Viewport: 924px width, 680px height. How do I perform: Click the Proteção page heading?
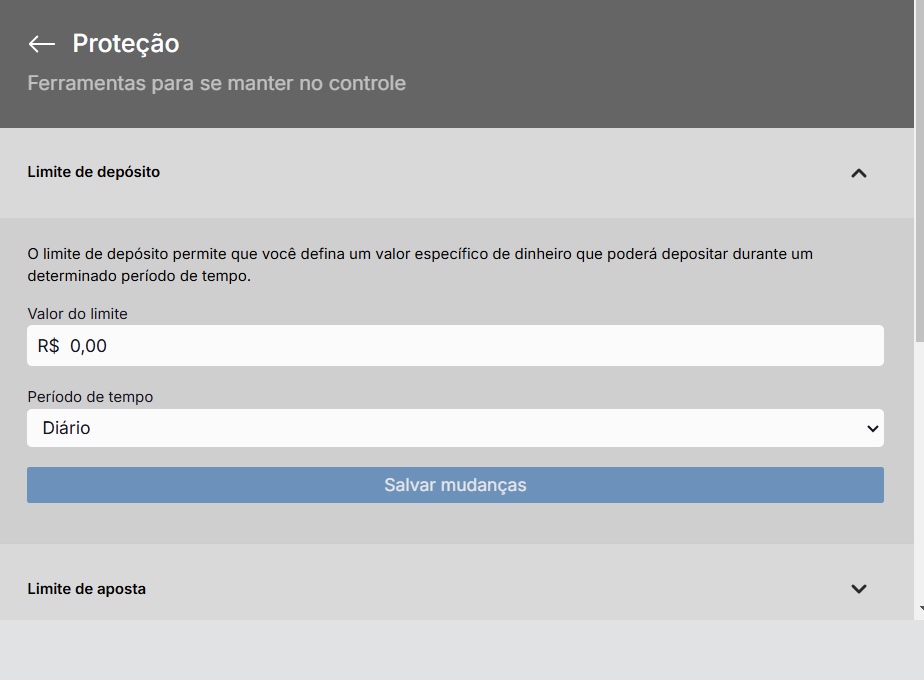click(126, 44)
